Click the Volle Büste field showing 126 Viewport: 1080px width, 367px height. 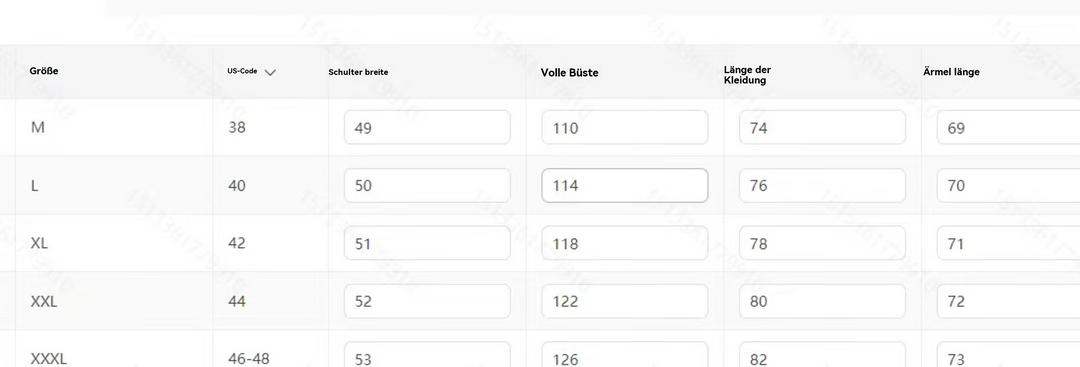coord(625,355)
